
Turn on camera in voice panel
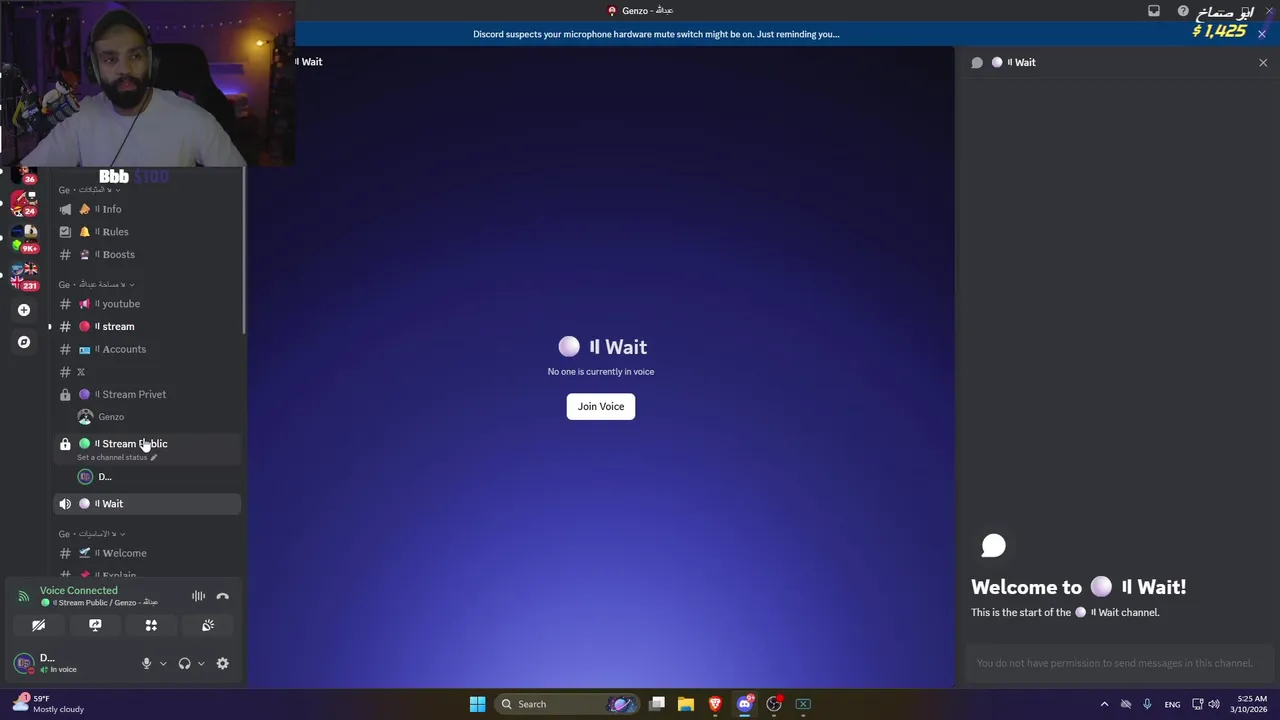pyautogui.click(x=38, y=625)
